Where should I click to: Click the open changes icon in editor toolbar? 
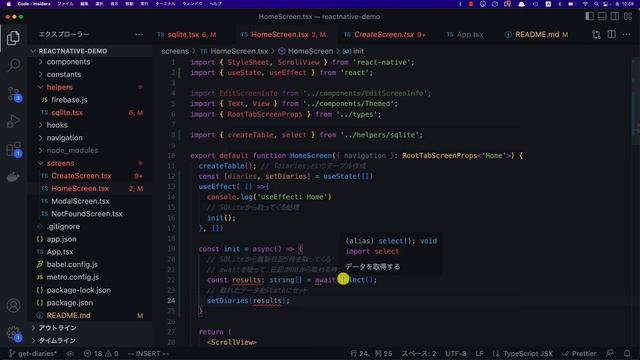(596, 35)
